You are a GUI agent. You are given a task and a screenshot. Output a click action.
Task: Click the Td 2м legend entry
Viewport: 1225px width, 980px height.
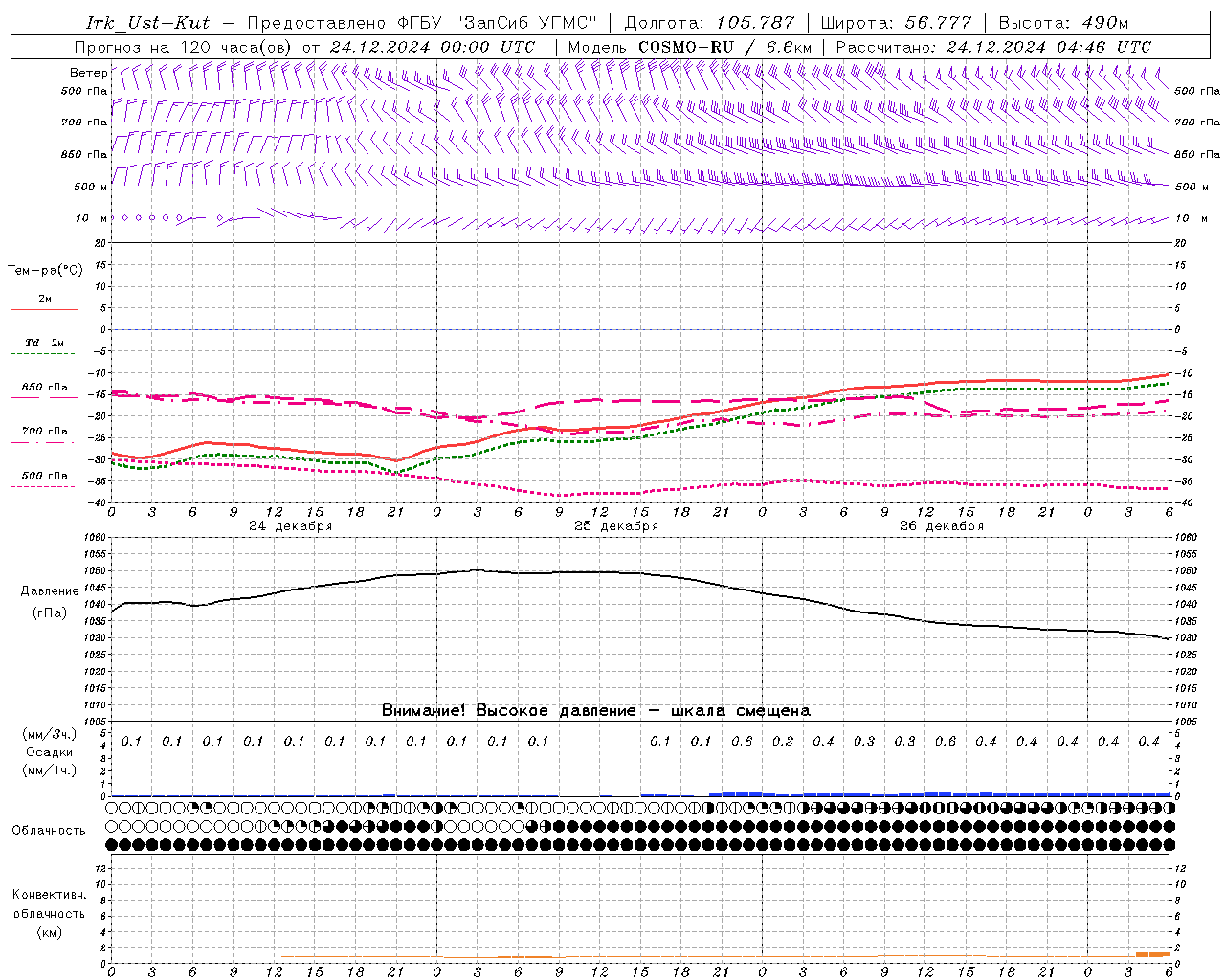click(x=44, y=343)
